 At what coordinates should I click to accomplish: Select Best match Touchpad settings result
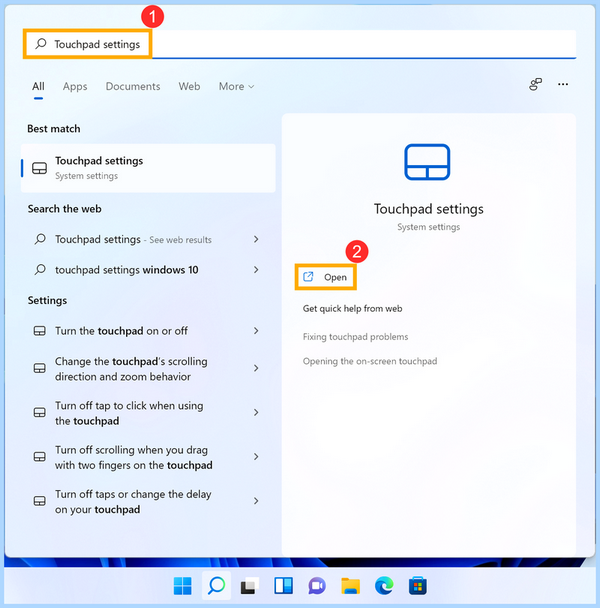point(148,168)
